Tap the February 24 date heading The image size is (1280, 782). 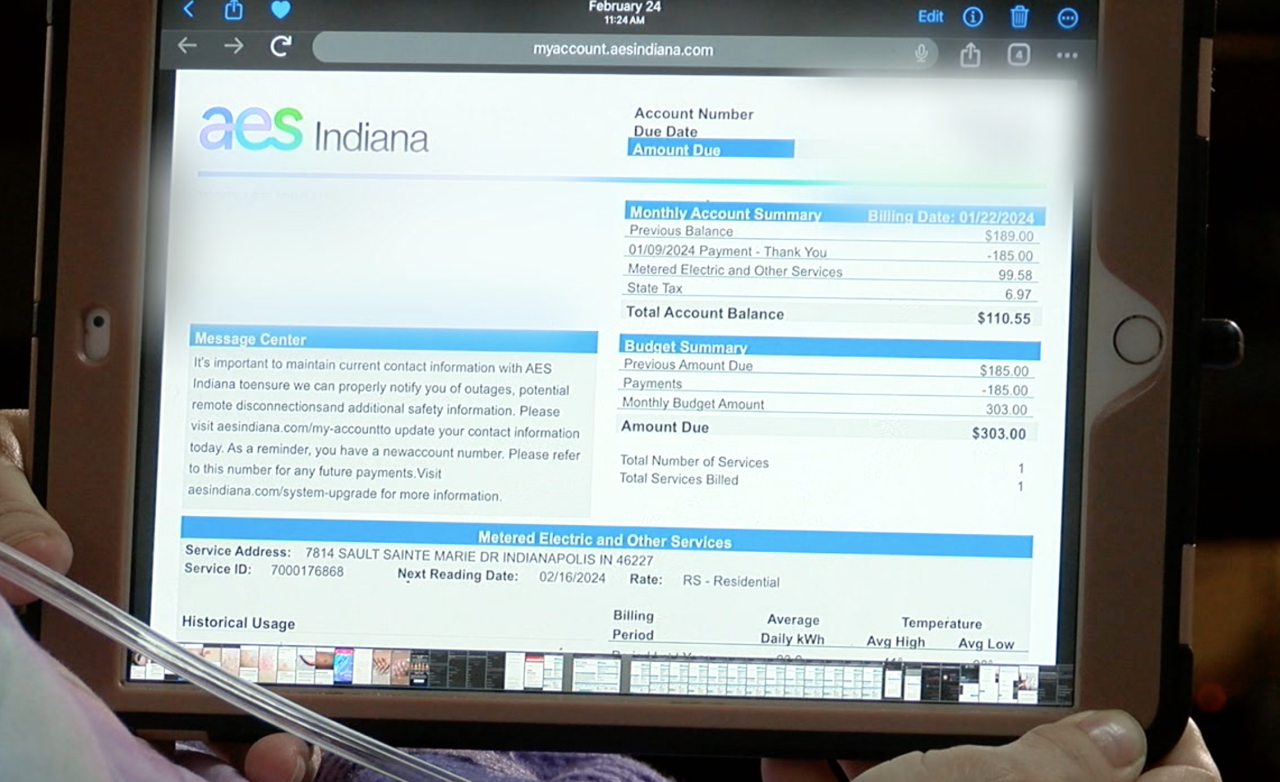tap(624, 7)
